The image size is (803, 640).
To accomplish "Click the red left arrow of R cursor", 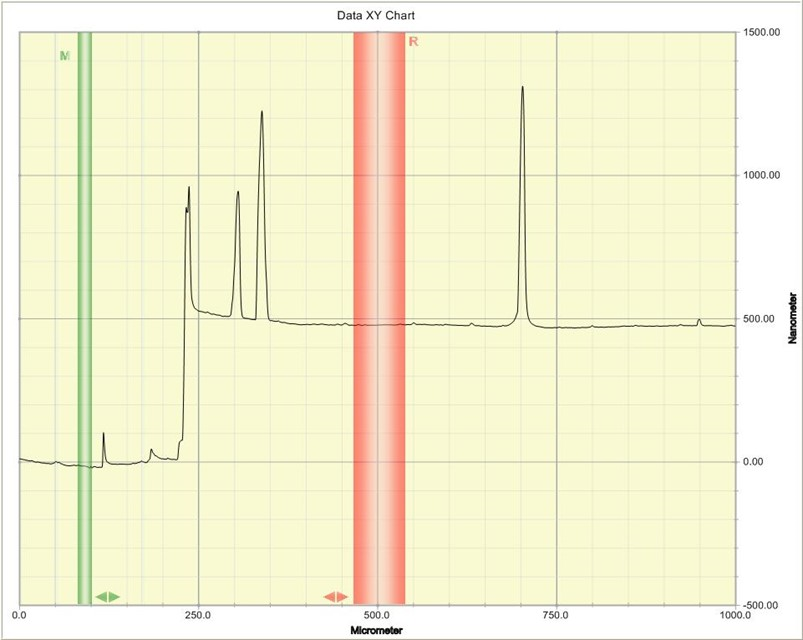I will click(x=329, y=596).
